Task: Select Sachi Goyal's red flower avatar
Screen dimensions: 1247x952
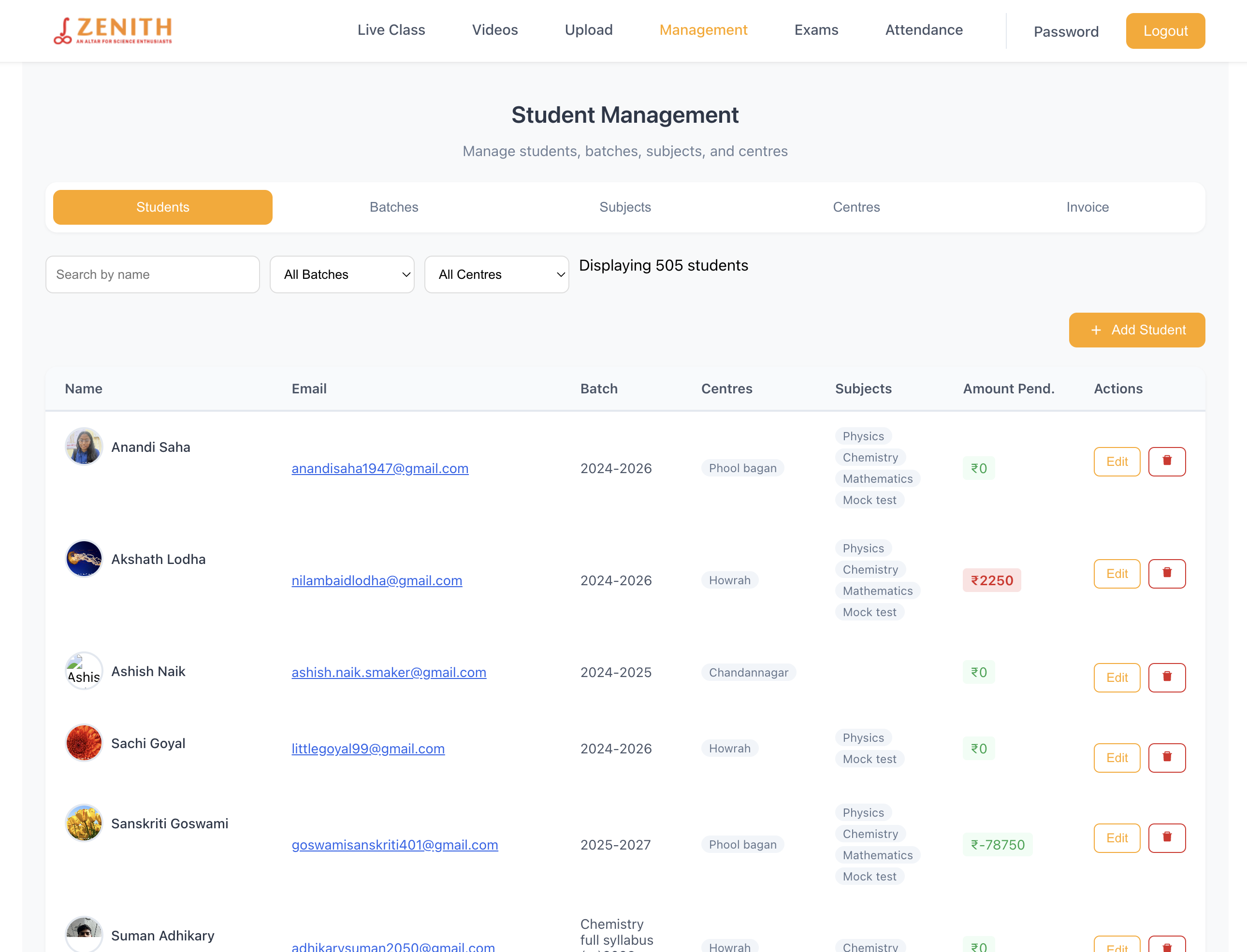Action: [x=84, y=742]
